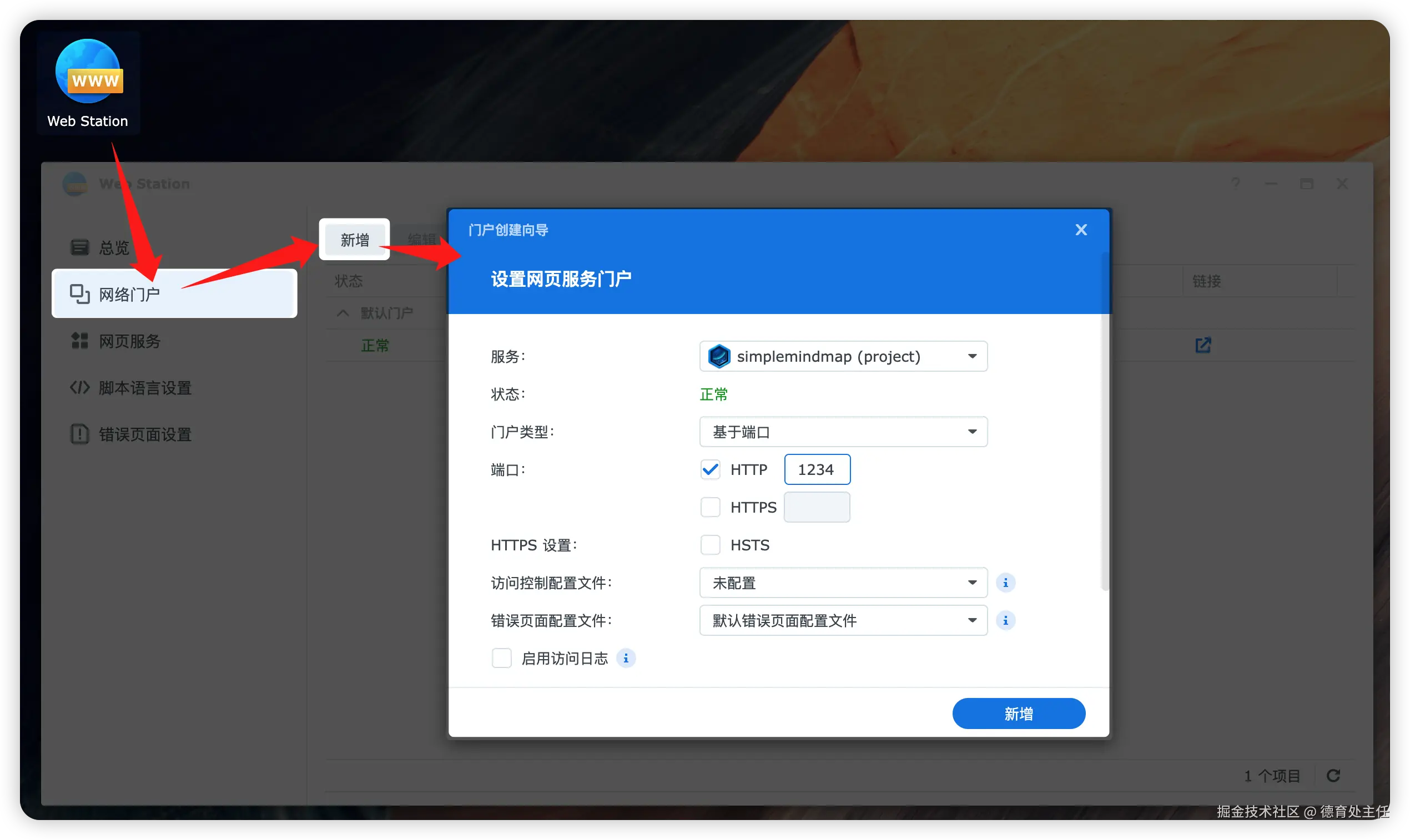Viewport: 1410px width, 840px height.
Task: Click the info icon beside access control profile
Action: click(x=1005, y=583)
